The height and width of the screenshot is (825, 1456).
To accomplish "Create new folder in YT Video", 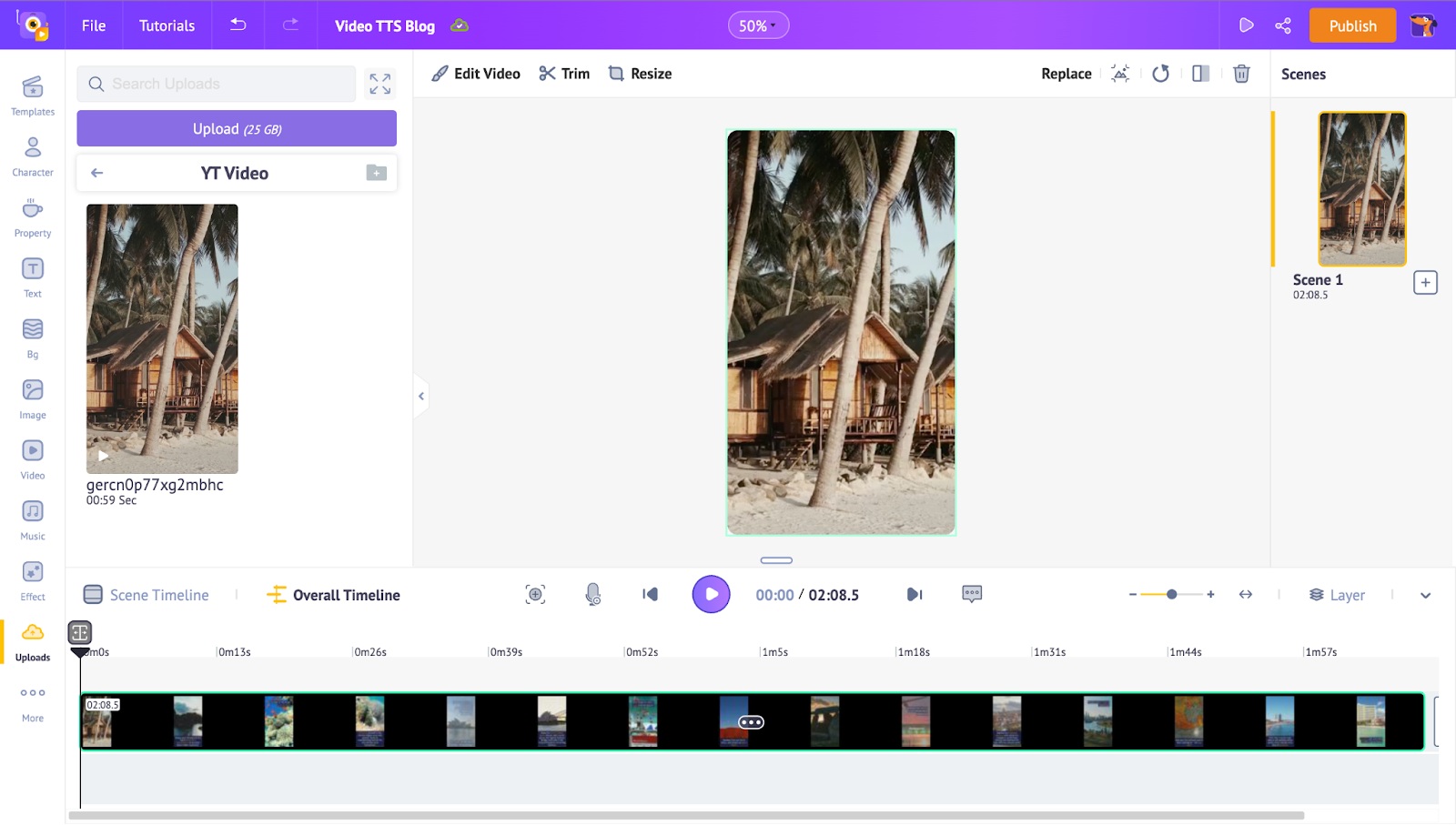I will (x=376, y=173).
